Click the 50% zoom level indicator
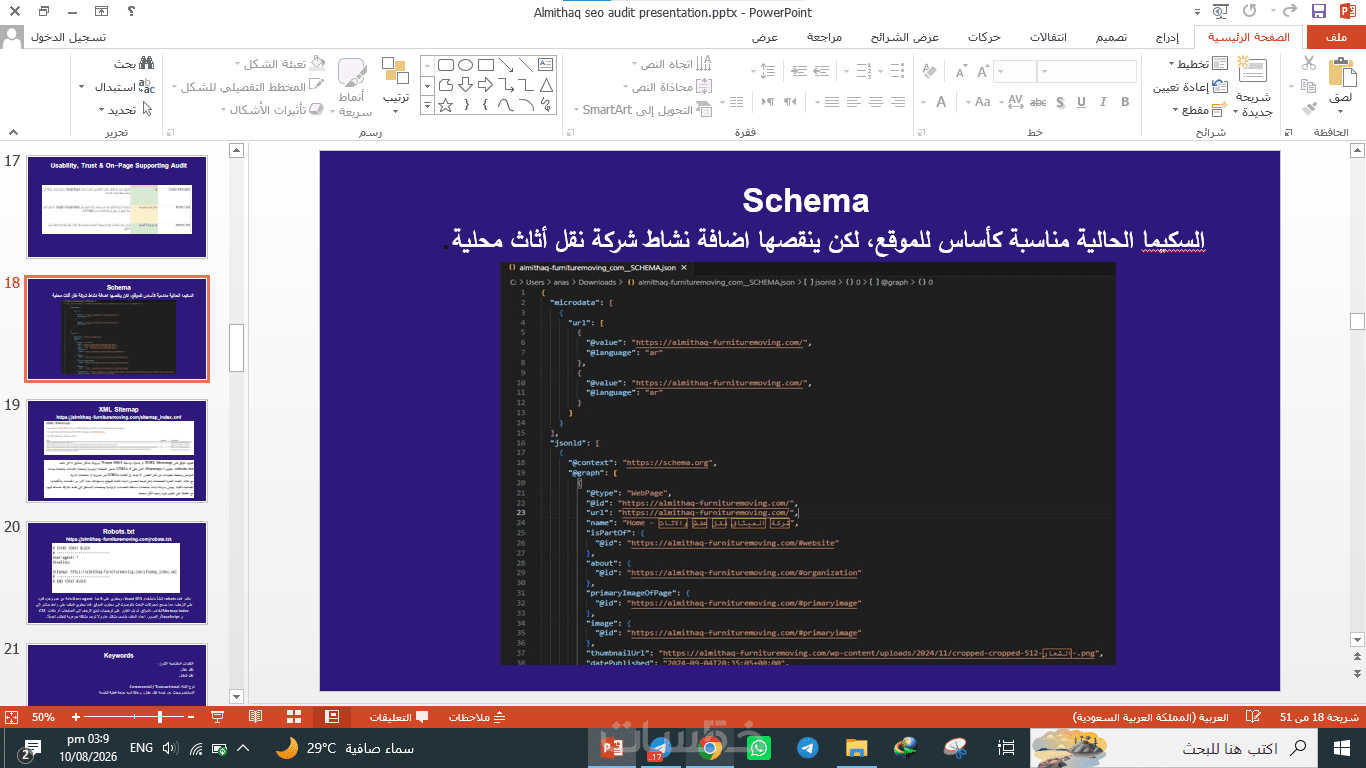The image size is (1366, 768). [x=43, y=717]
